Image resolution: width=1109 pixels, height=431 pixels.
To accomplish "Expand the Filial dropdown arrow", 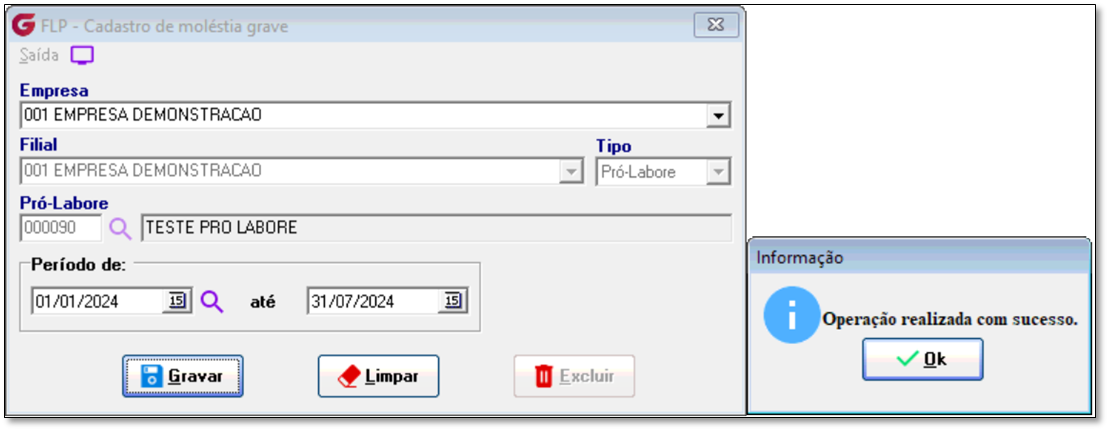I will (570, 171).
